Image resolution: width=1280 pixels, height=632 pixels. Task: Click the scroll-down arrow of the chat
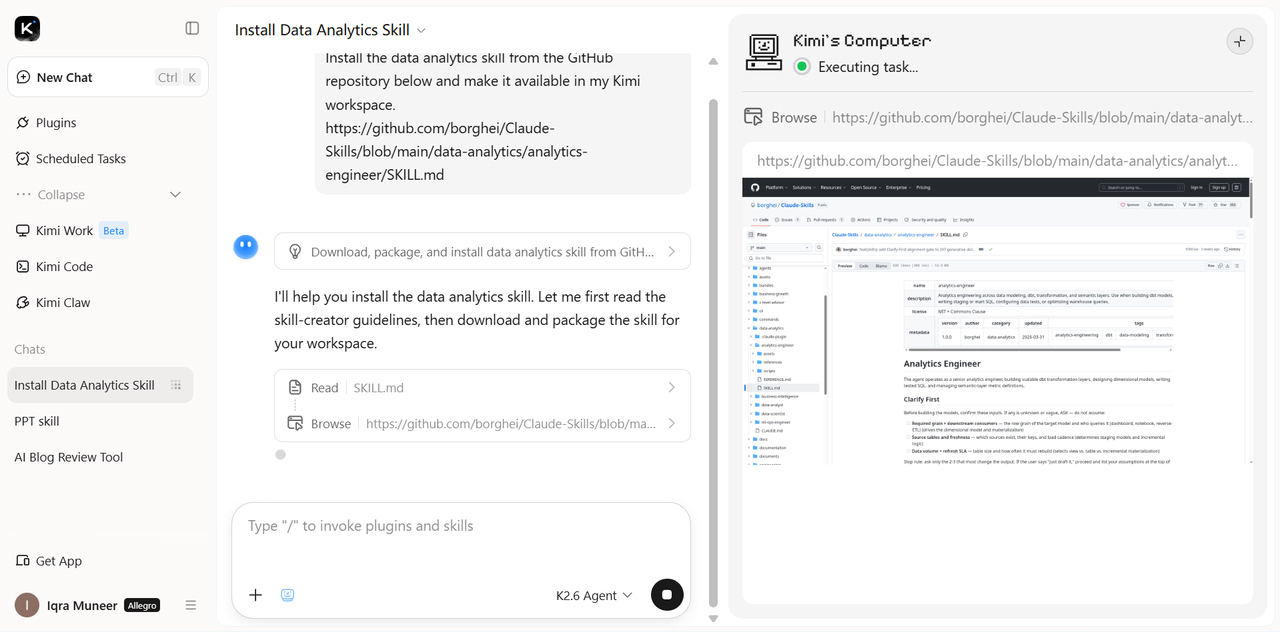[713, 619]
